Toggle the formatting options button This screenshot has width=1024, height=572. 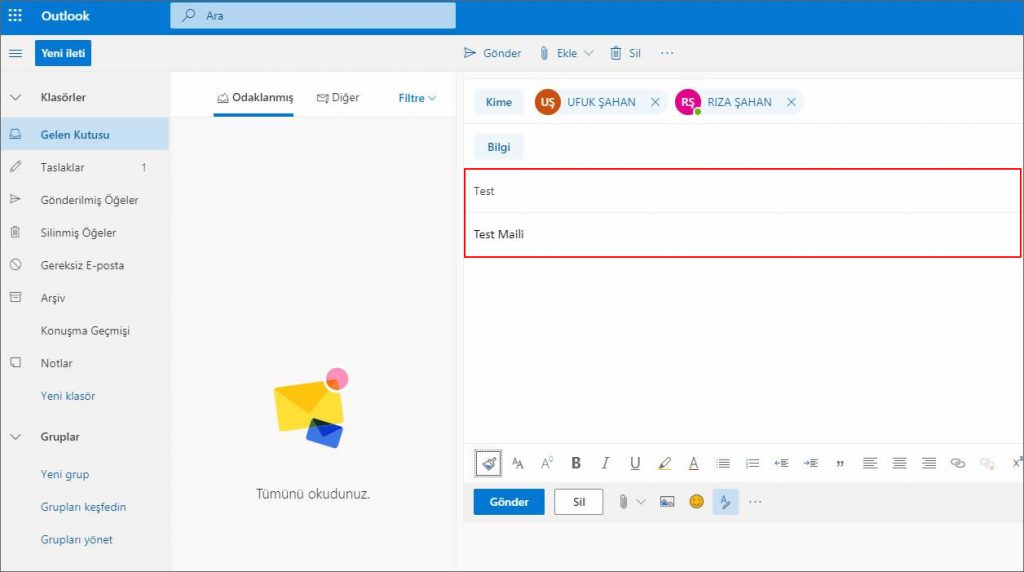coord(725,501)
